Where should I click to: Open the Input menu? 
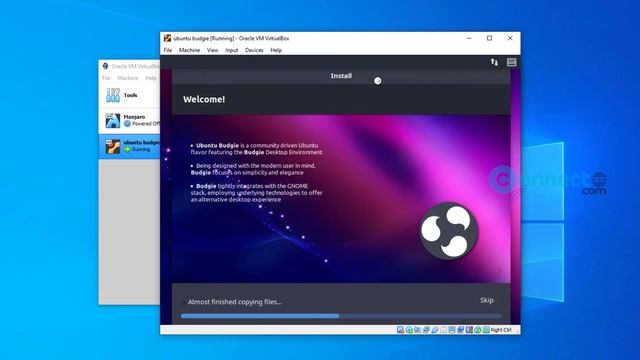pyautogui.click(x=231, y=50)
